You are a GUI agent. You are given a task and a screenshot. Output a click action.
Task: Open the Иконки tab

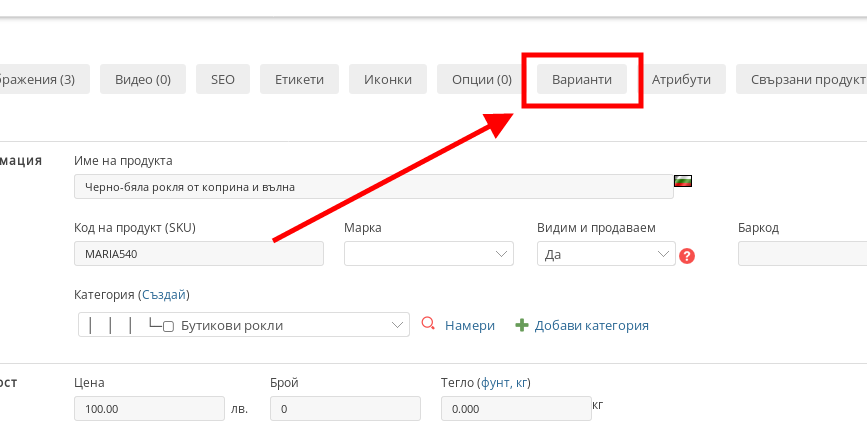(388, 79)
